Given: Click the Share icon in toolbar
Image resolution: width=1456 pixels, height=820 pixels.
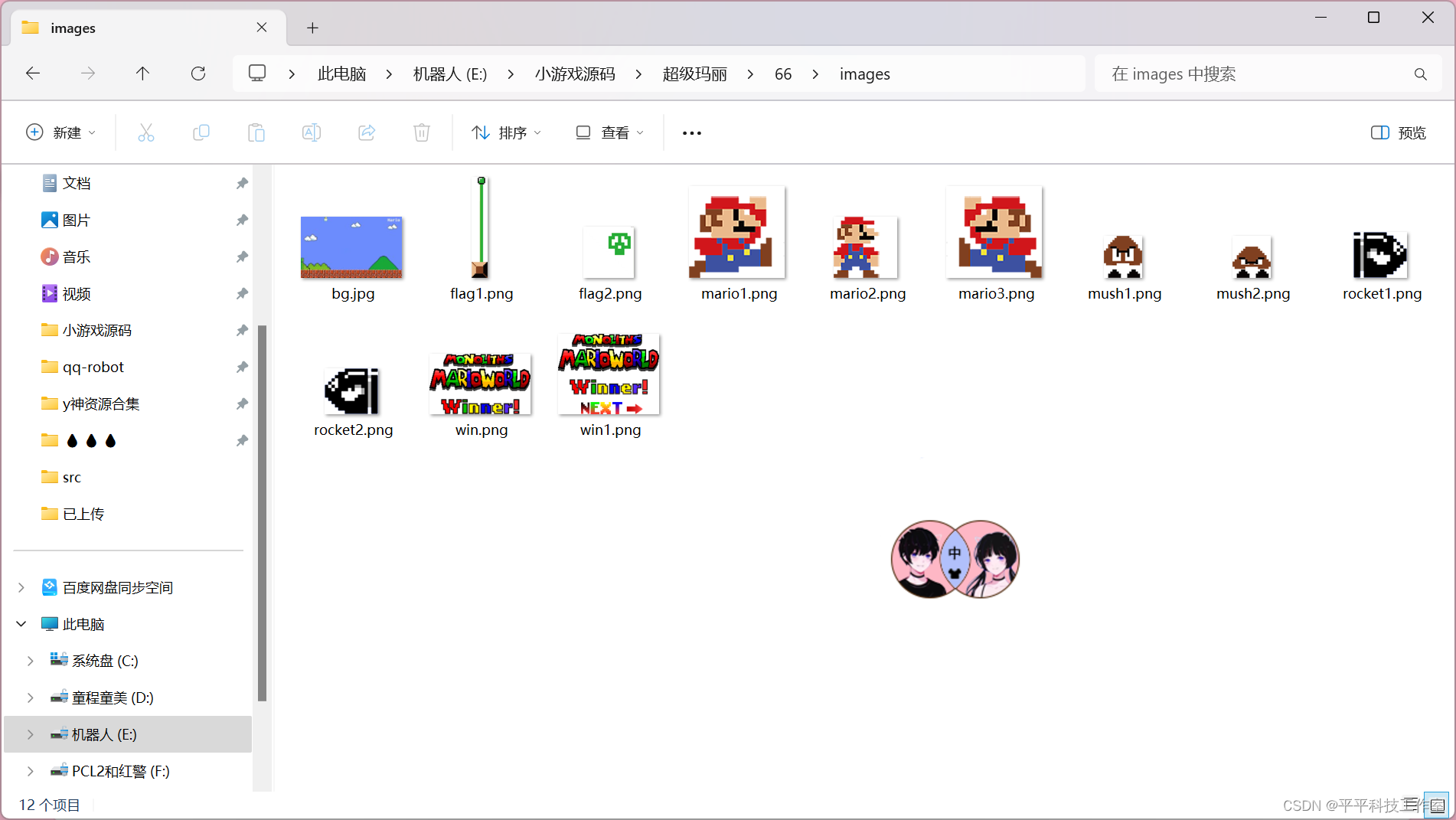Looking at the screenshot, I should (367, 132).
